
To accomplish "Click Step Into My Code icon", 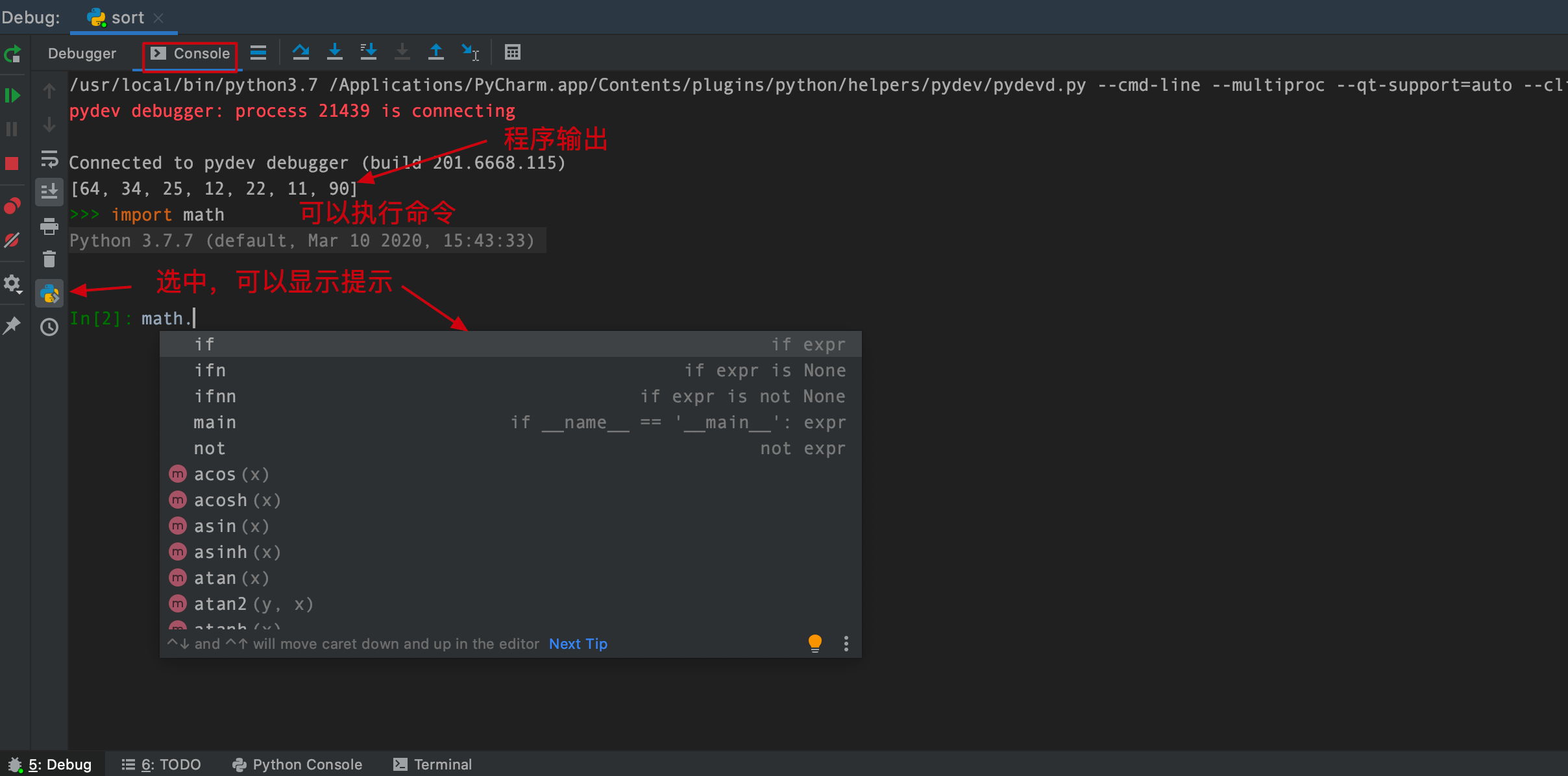I will tap(369, 53).
